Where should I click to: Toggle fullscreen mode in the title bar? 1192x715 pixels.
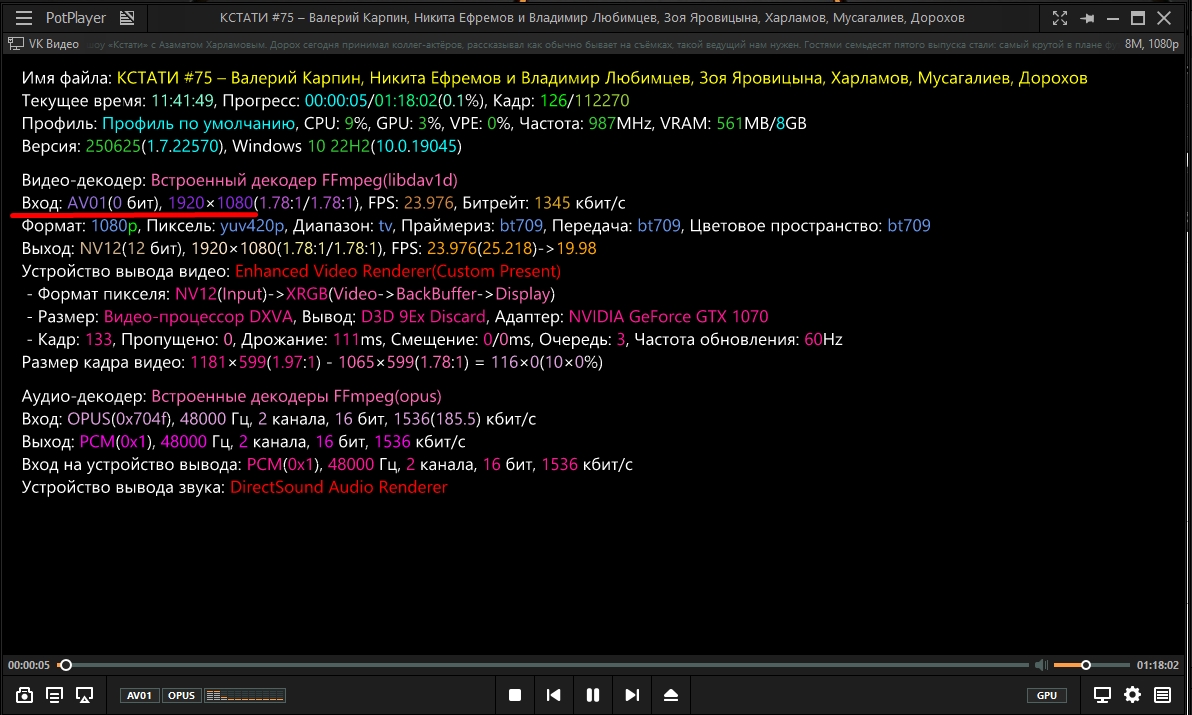(1059, 18)
